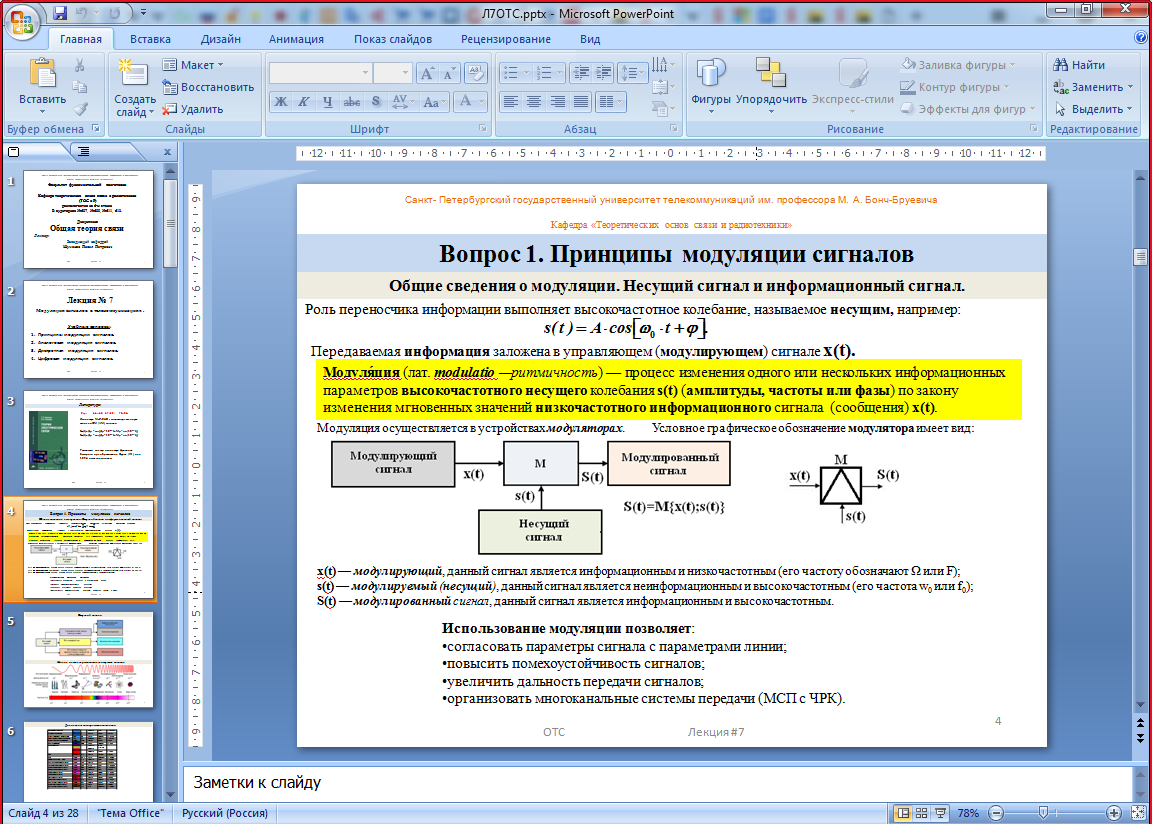1152x824 pixels.
Task: Fit slide to current window
Action: pos(1137,813)
